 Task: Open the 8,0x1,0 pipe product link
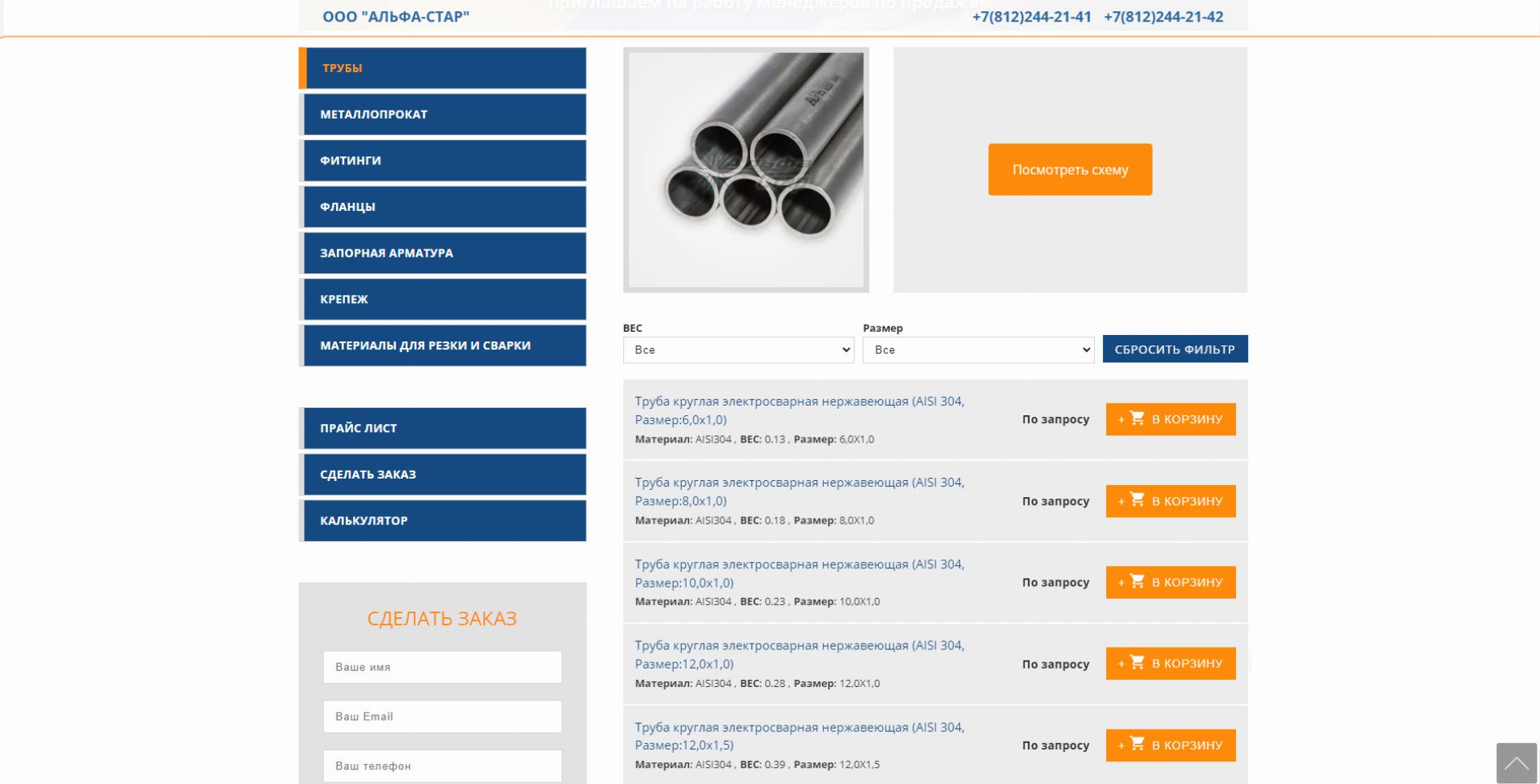tap(799, 491)
